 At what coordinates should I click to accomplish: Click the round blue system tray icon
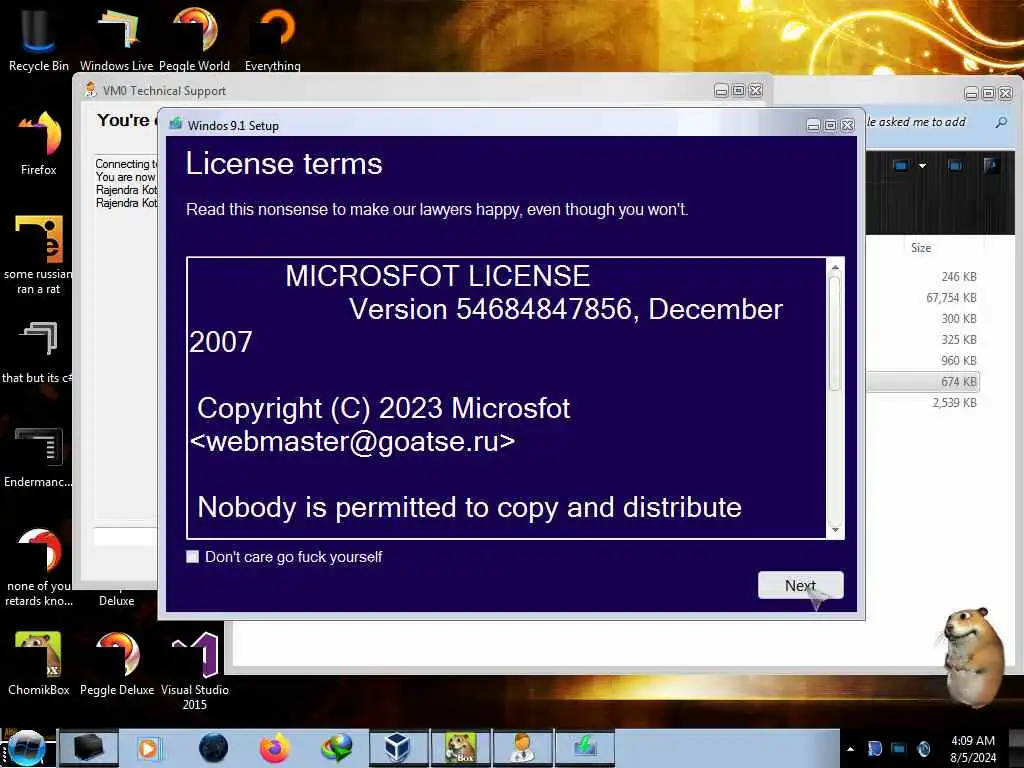point(923,748)
